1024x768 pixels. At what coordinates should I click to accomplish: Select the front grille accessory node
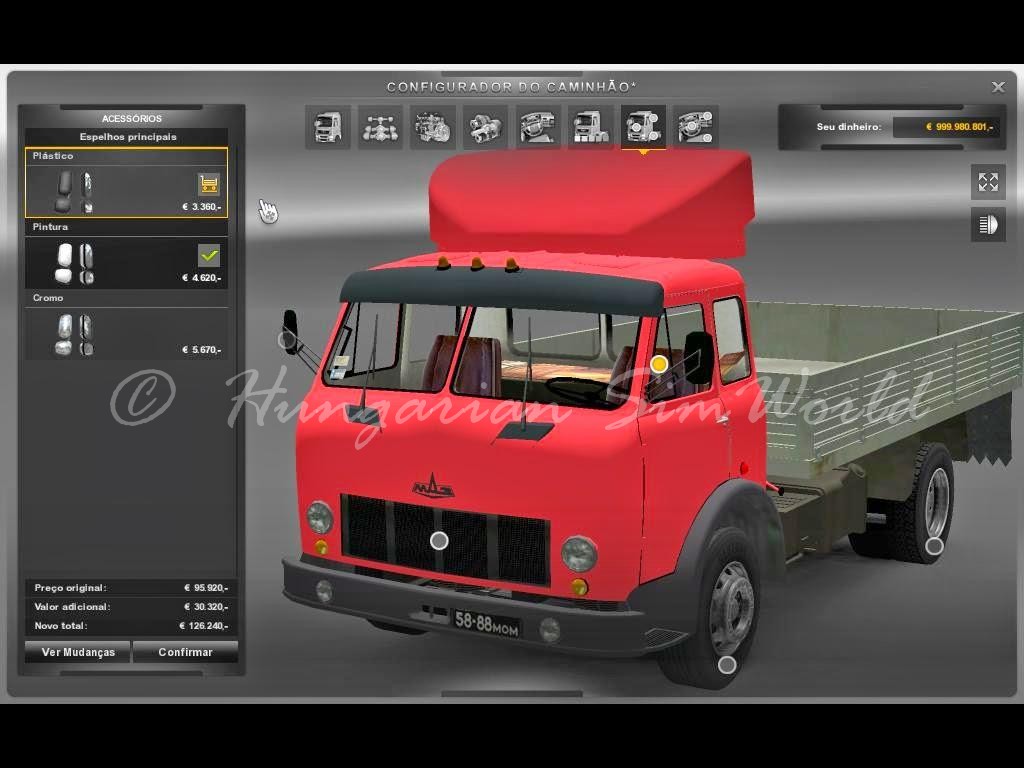coord(439,541)
